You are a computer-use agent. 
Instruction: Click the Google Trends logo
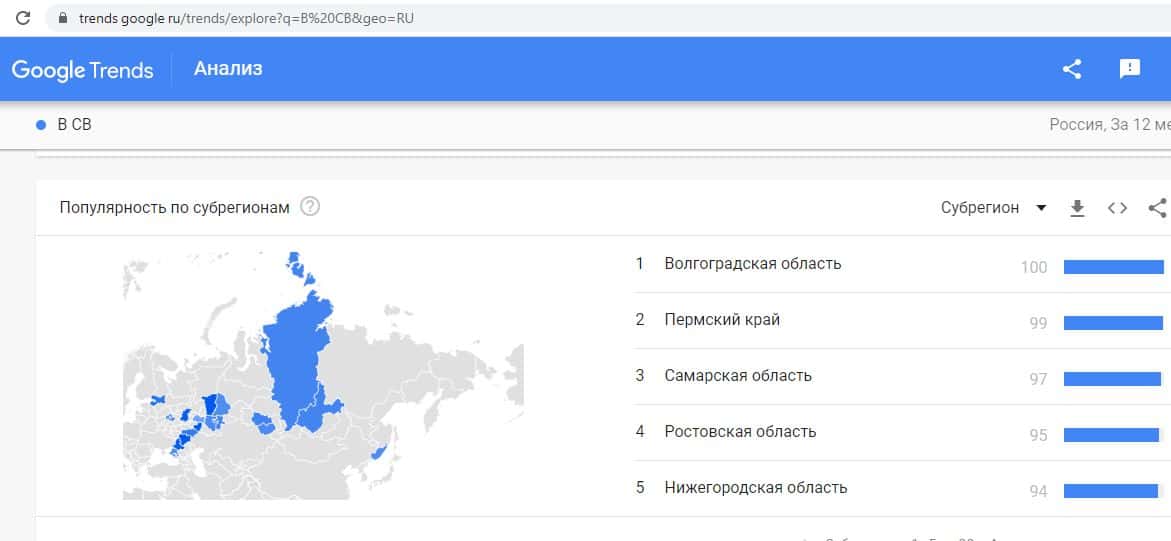[82, 69]
